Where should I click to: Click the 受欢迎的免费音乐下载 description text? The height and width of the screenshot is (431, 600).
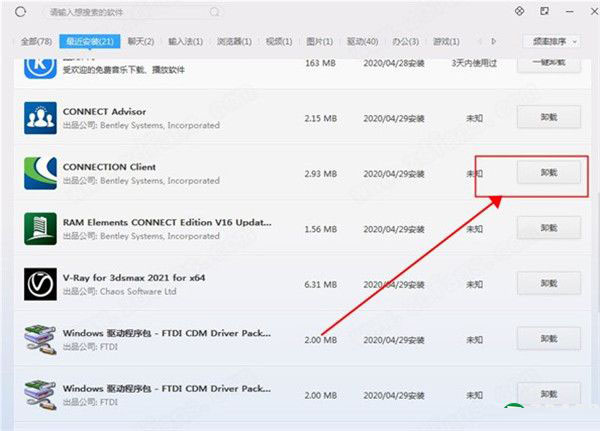(124, 70)
